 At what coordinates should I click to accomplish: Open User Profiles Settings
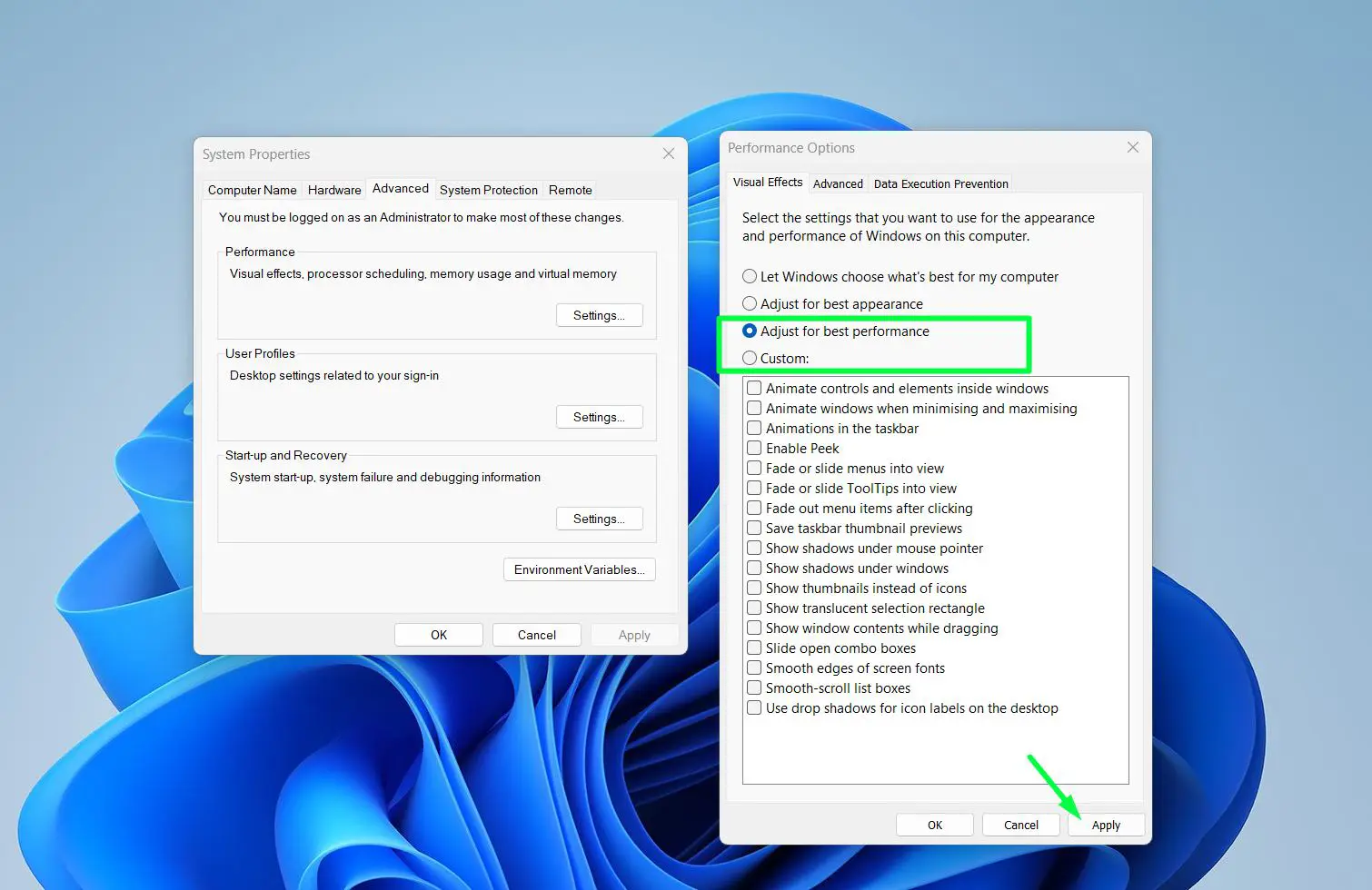click(x=599, y=416)
